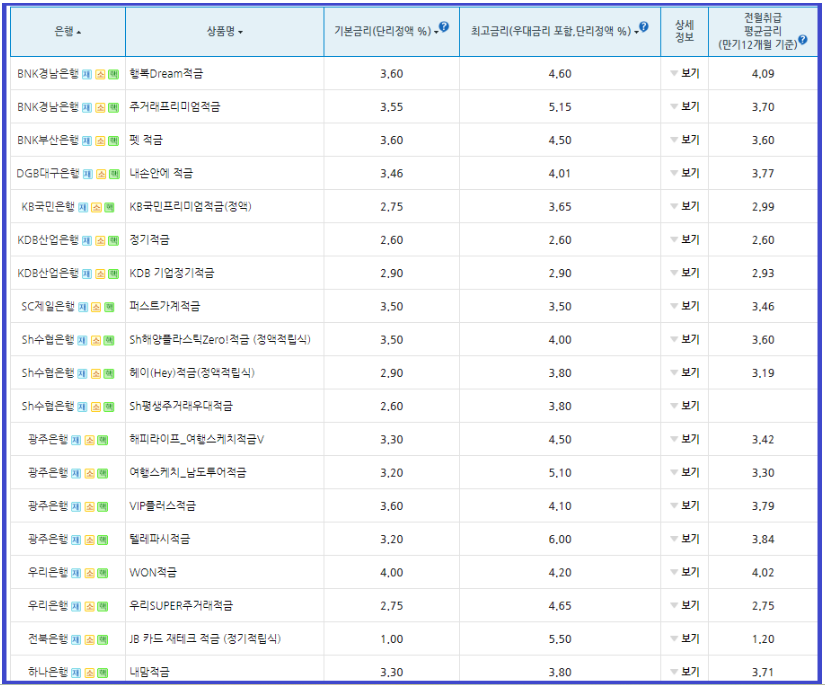Expand 보기 details for 주거래프리미엄적금
The image size is (825, 685).
point(685,106)
